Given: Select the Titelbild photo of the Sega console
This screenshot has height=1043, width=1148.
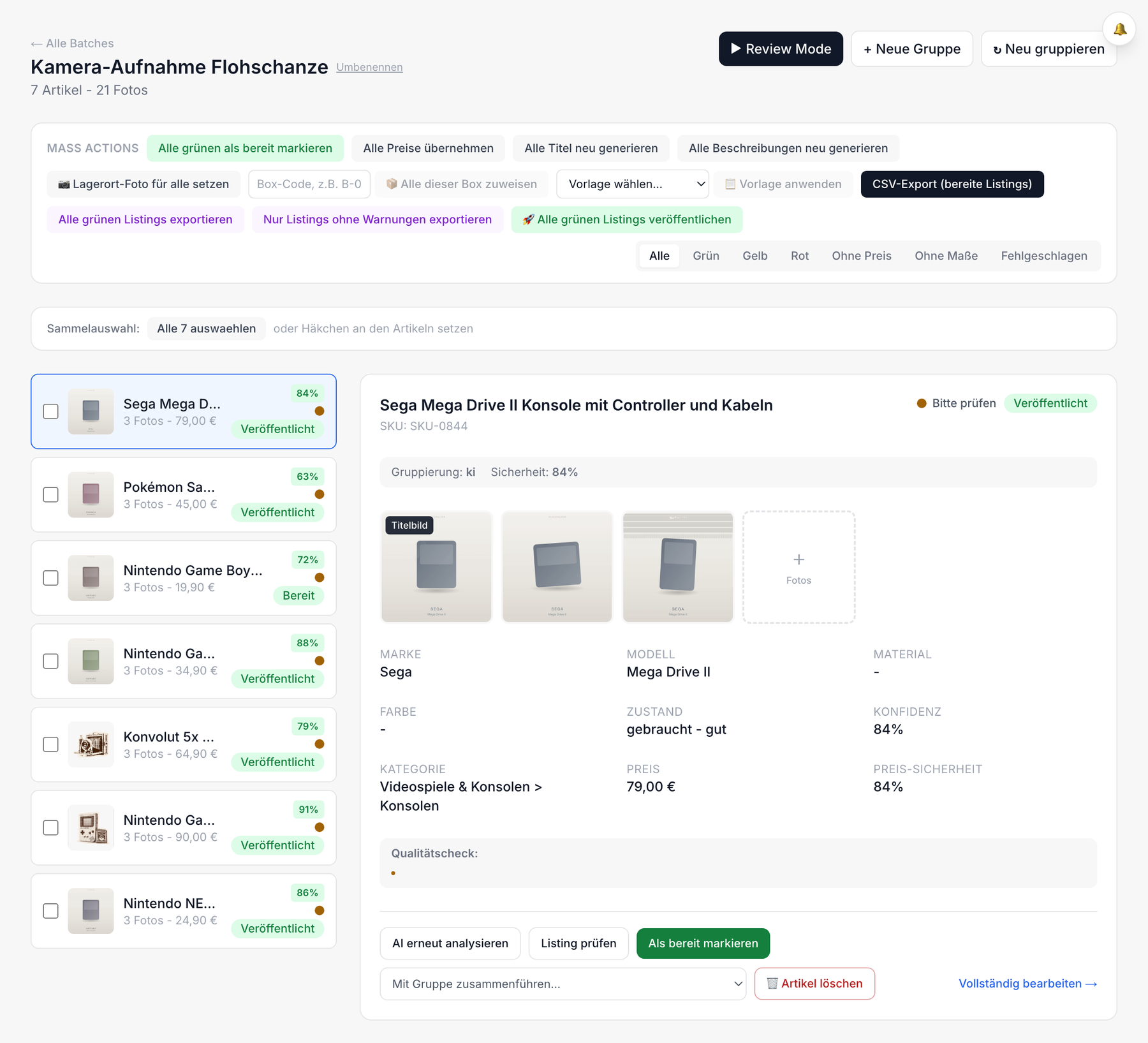Looking at the screenshot, I should pyautogui.click(x=436, y=566).
